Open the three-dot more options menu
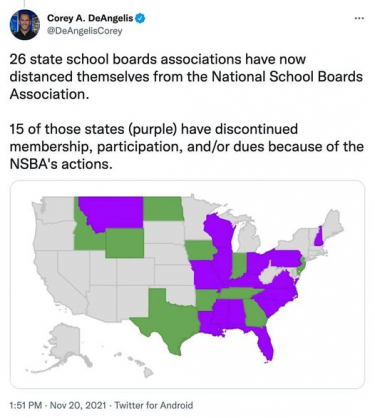 point(359,19)
